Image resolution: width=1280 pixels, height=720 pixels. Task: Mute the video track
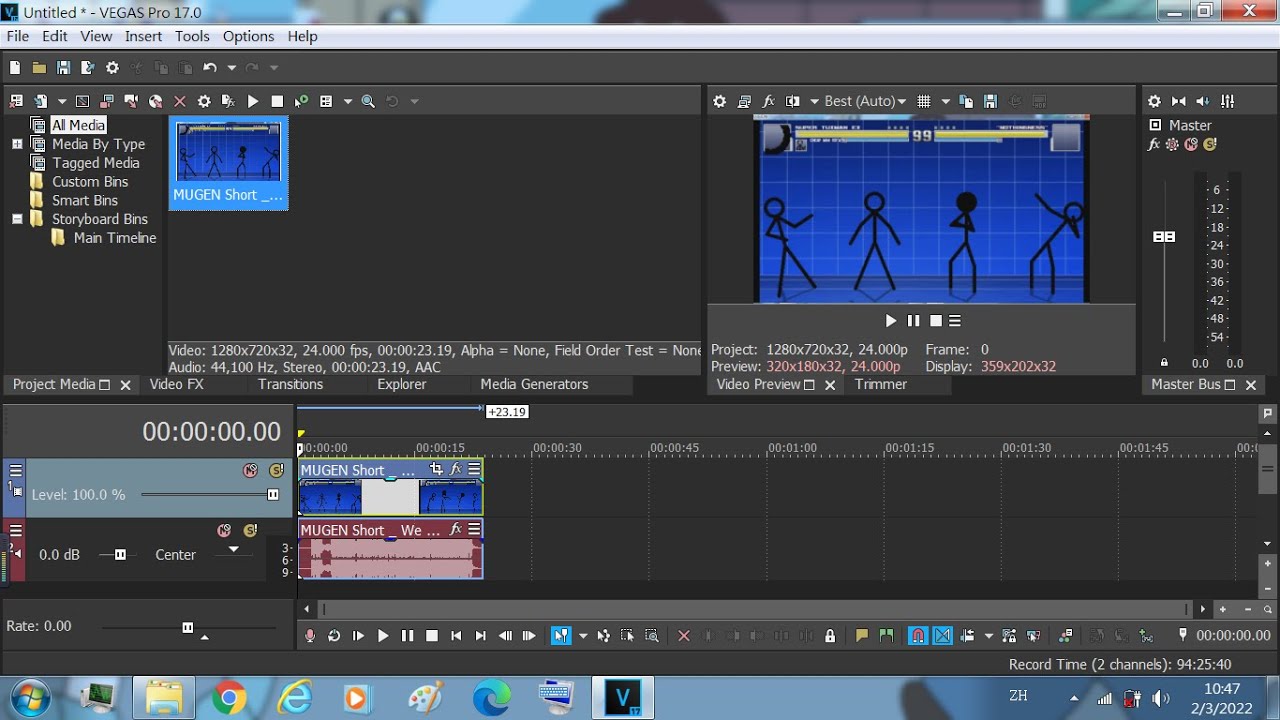(x=250, y=470)
